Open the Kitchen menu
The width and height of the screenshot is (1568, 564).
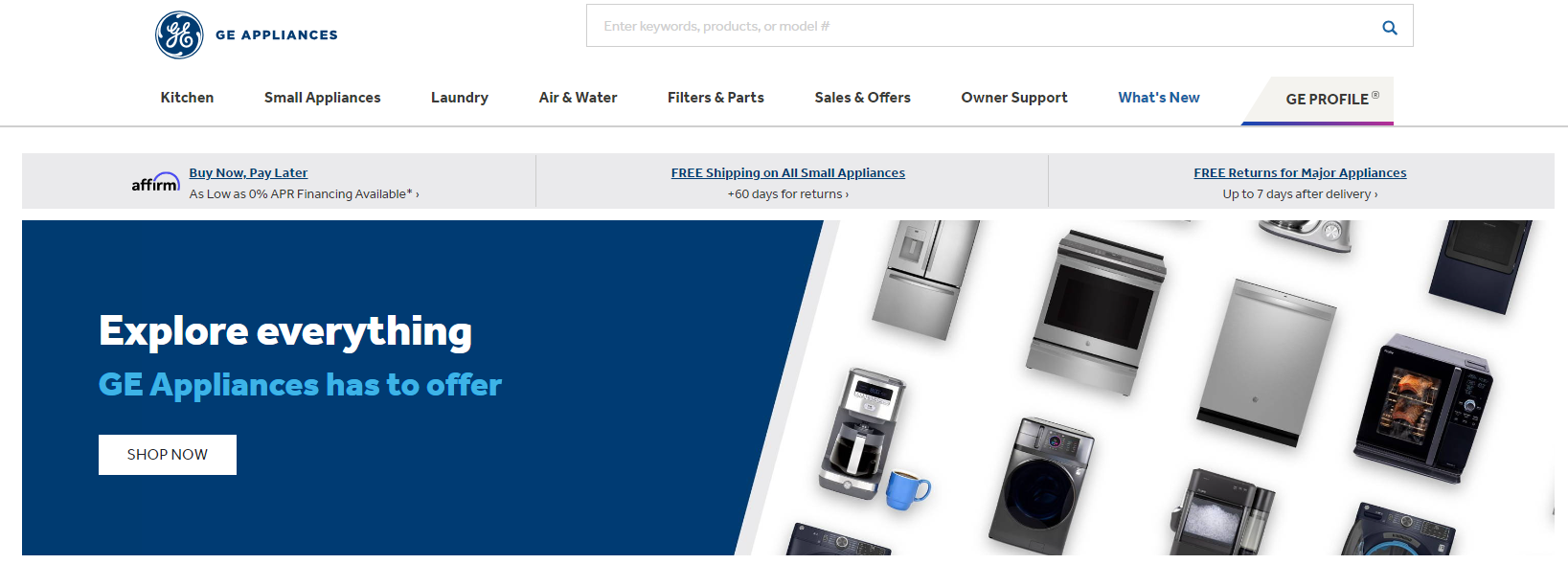pyautogui.click(x=187, y=98)
